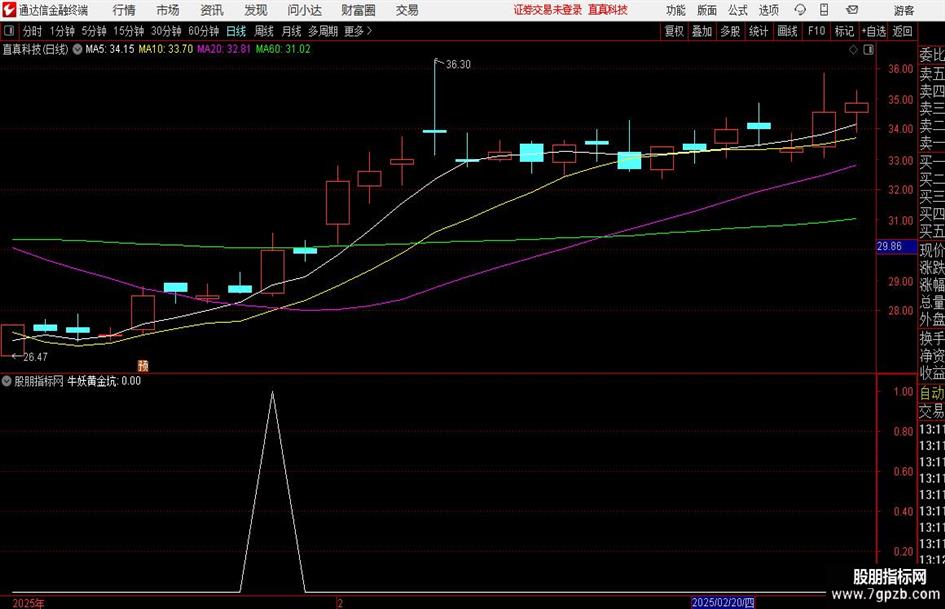This screenshot has height=609, width=945.
Task: Click the 换手 row in quote panel
Action: pyautogui.click(x=932, y=338)
